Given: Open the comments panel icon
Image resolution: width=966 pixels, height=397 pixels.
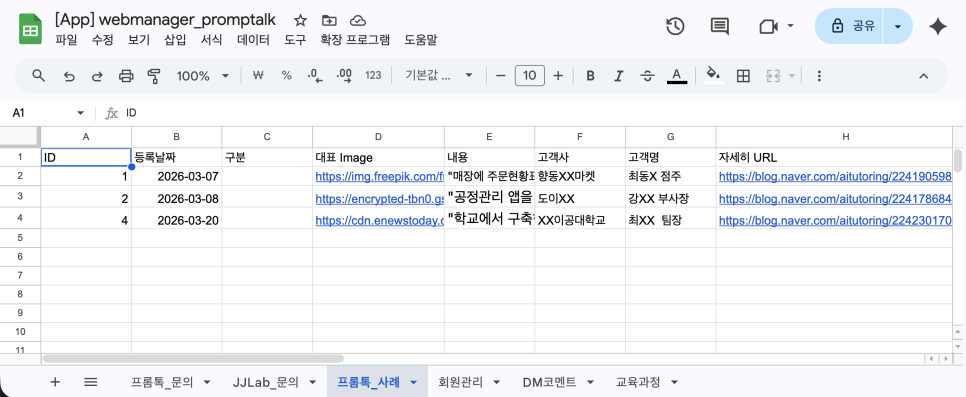Looking at the screenshot, I should click(x=720, y=27).
